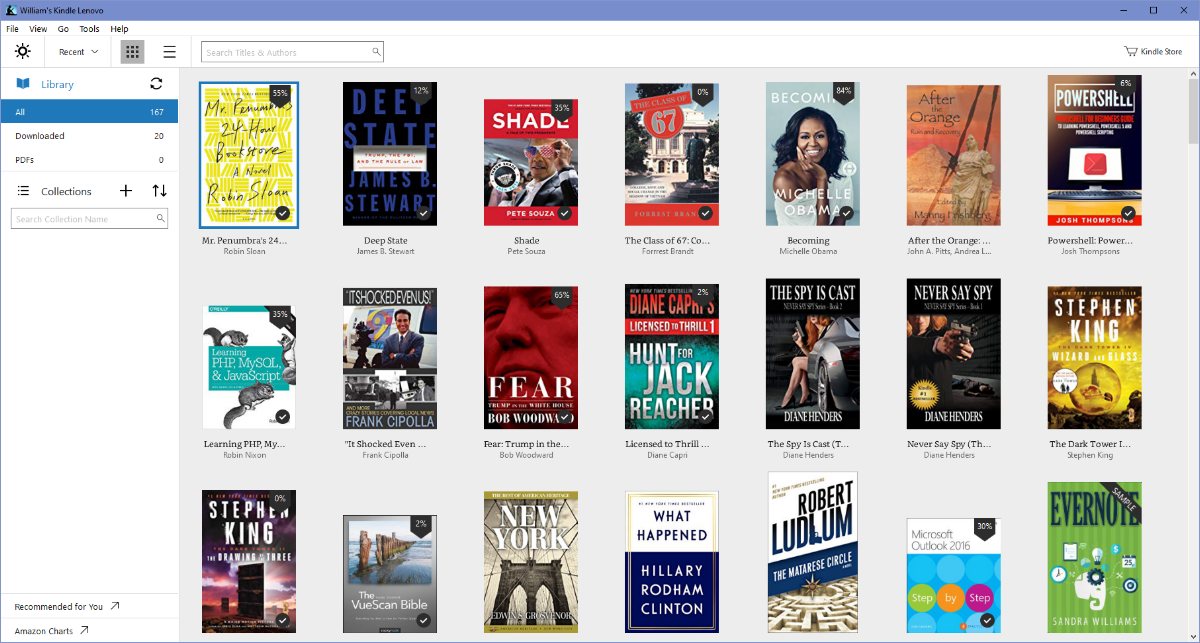Open the View menu
Image resolution: width=1200 pixels, height=643 pixels.
(38, 29)
